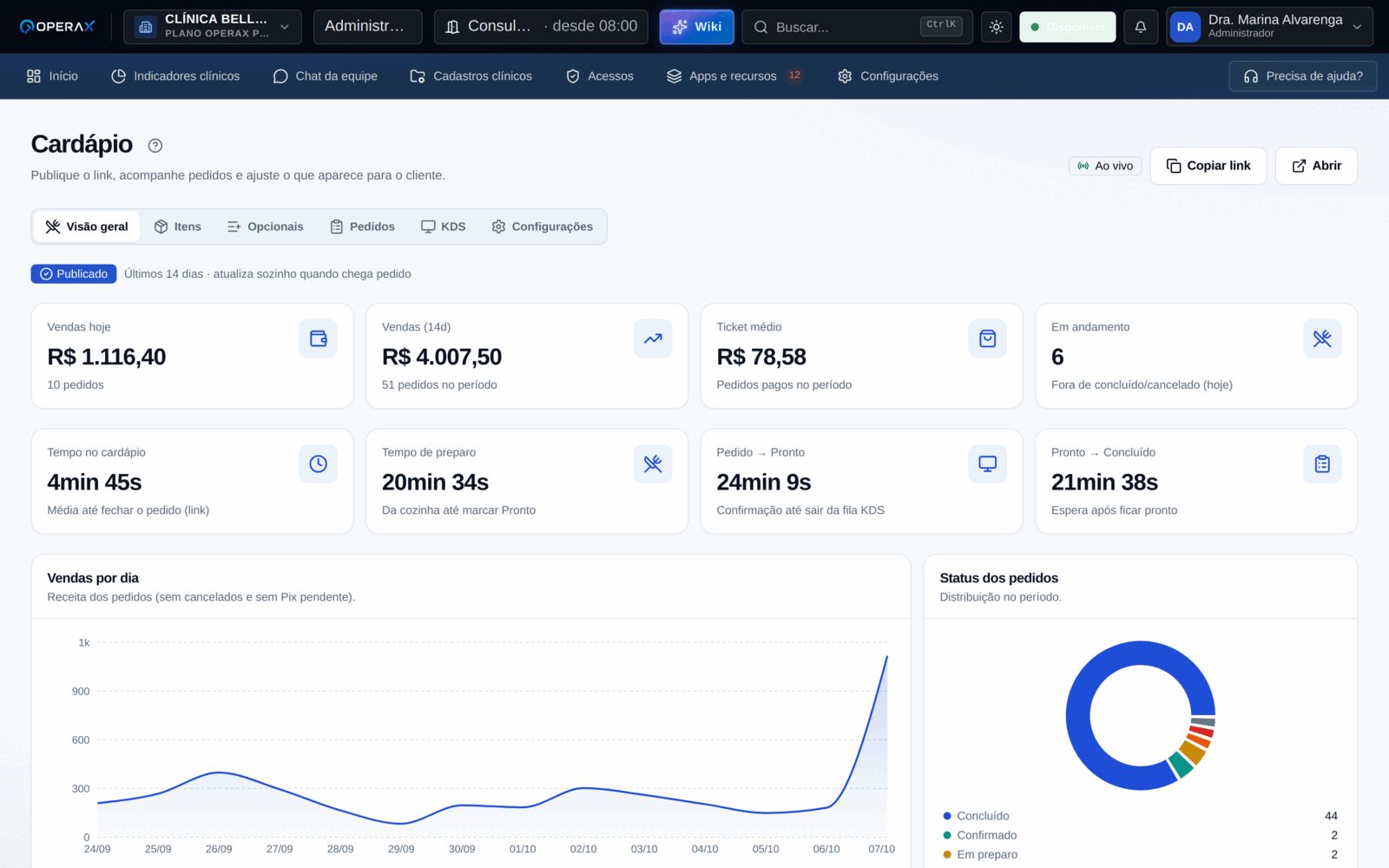
Task: Open the KDS tab
Action: (444, 227)
